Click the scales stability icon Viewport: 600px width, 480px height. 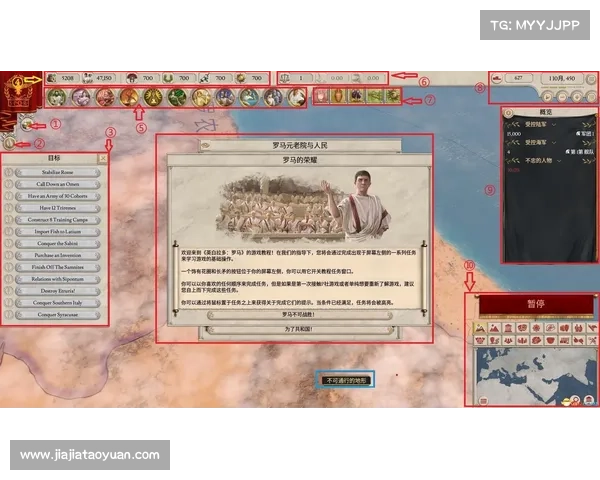point(285,78)
